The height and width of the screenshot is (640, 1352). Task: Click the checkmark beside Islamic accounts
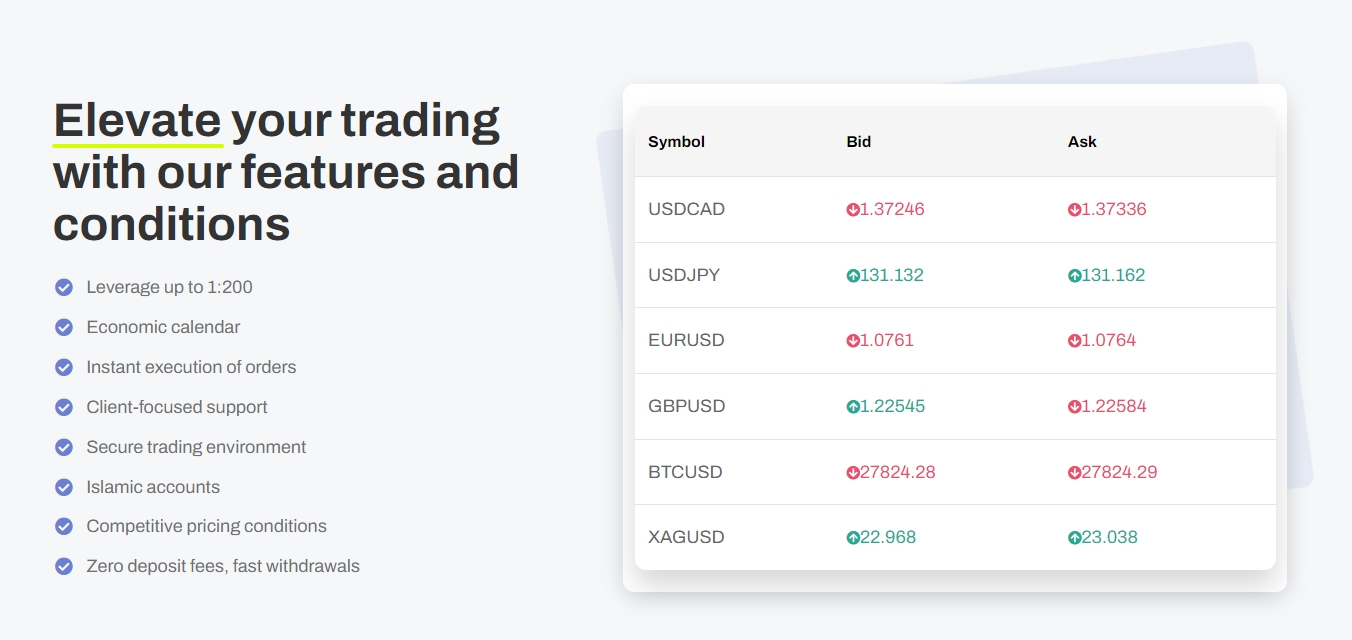(x=64, y=487)
